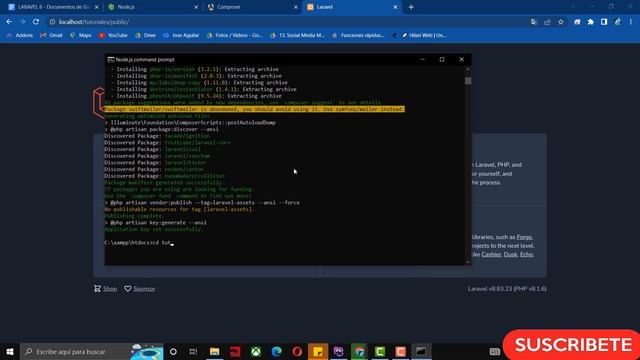
Task: Click Laravel v8.83.23 version text
Action: [507, 289]
